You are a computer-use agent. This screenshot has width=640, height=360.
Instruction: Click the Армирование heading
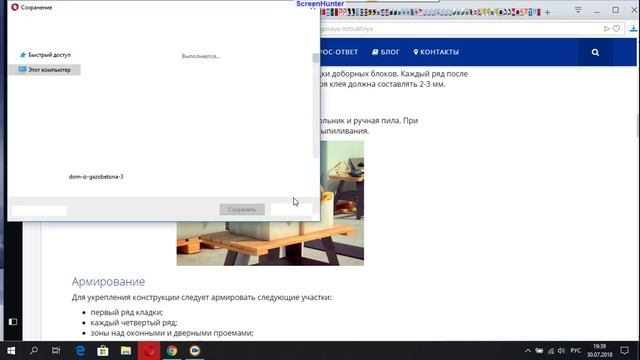[x=108, y=282]
